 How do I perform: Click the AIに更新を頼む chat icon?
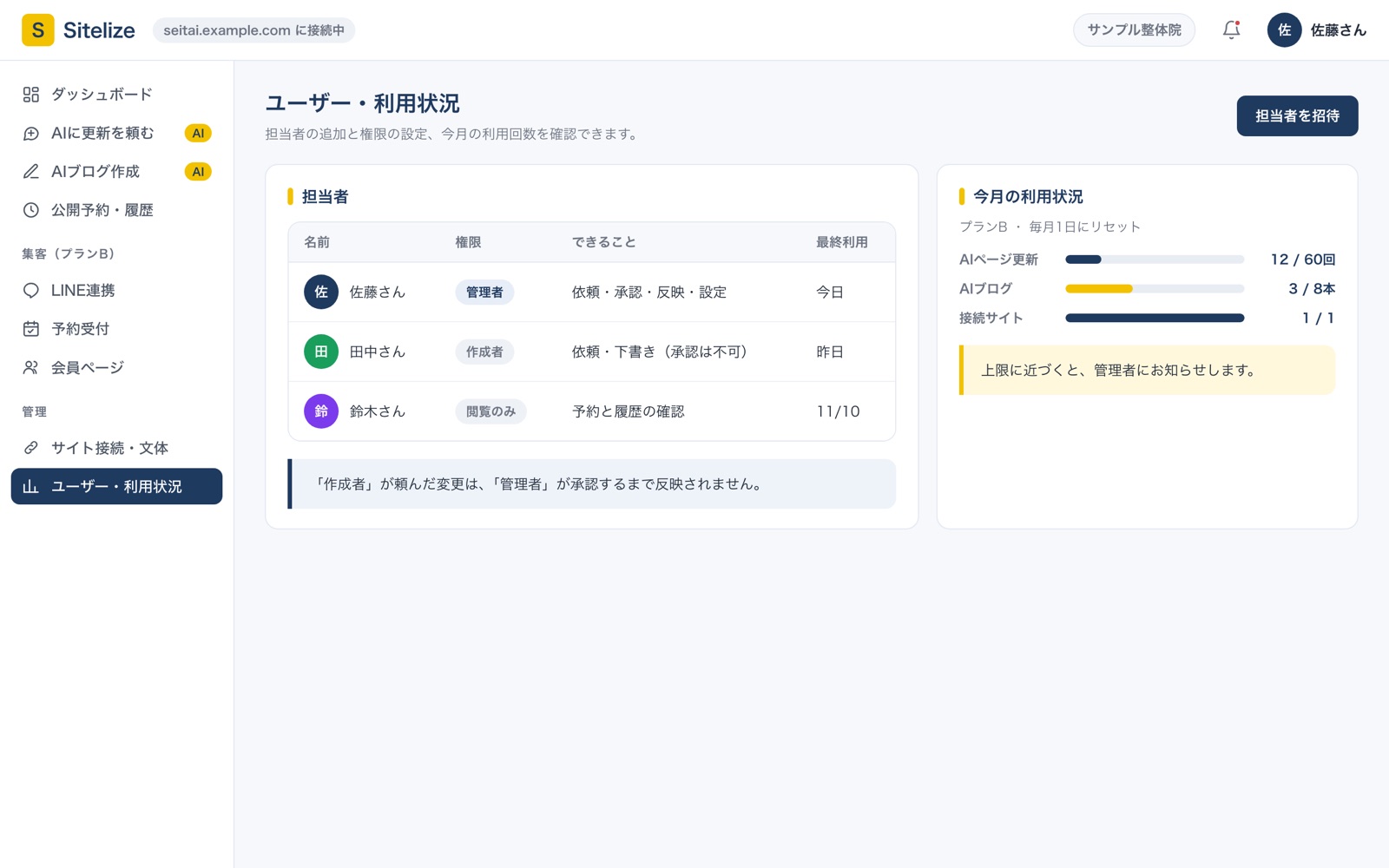click(31, 133)
